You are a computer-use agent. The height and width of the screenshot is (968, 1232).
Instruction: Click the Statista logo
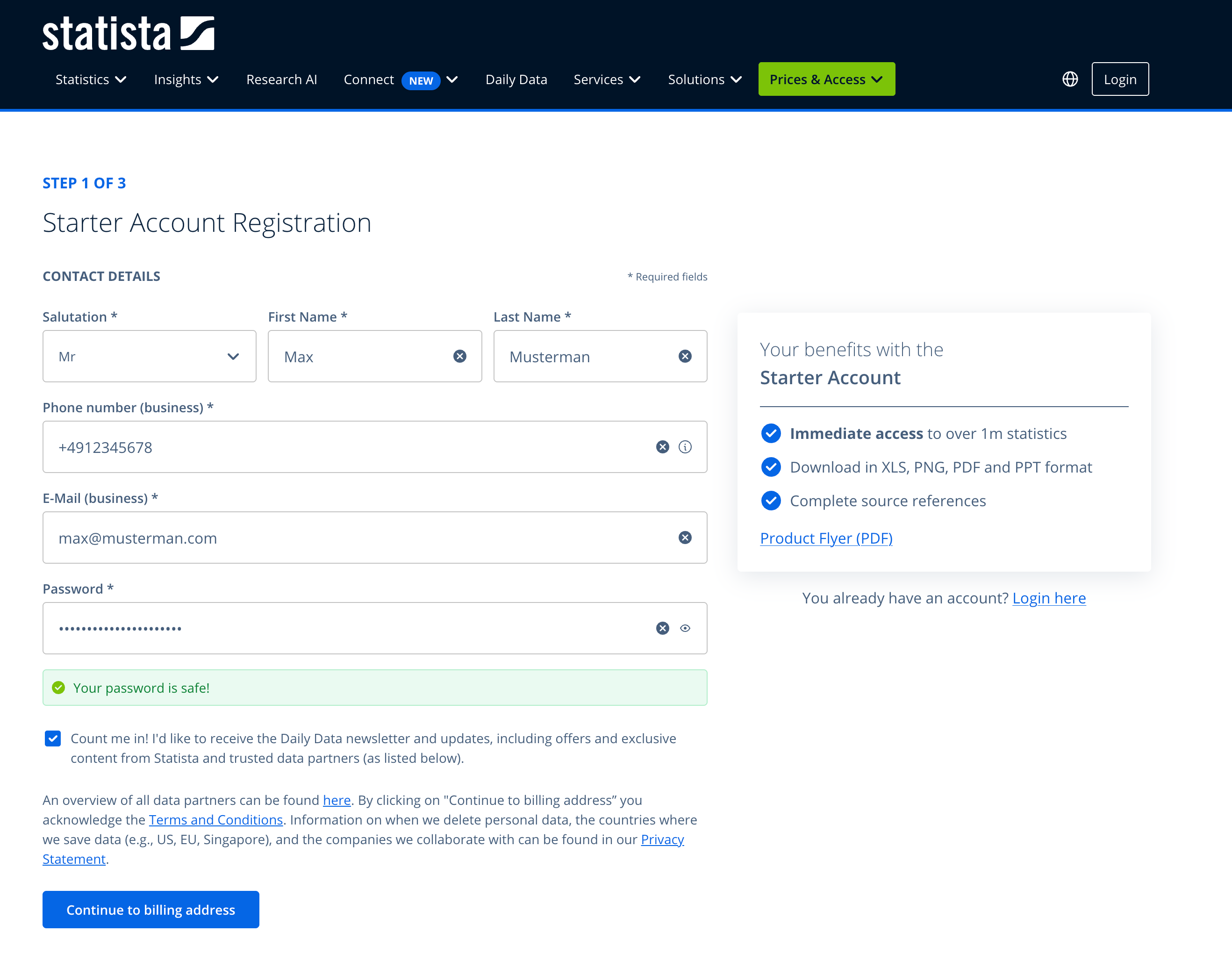click(x=128, y=34)
